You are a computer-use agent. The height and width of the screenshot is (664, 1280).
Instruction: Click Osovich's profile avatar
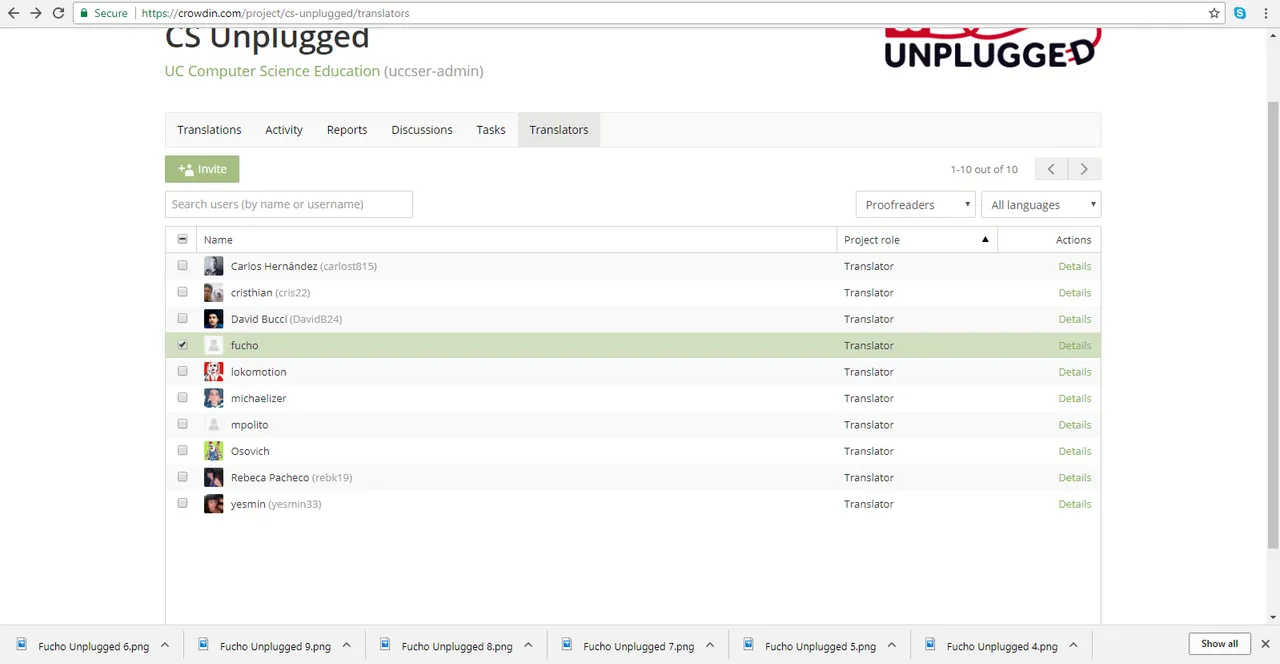pos(213,451)
